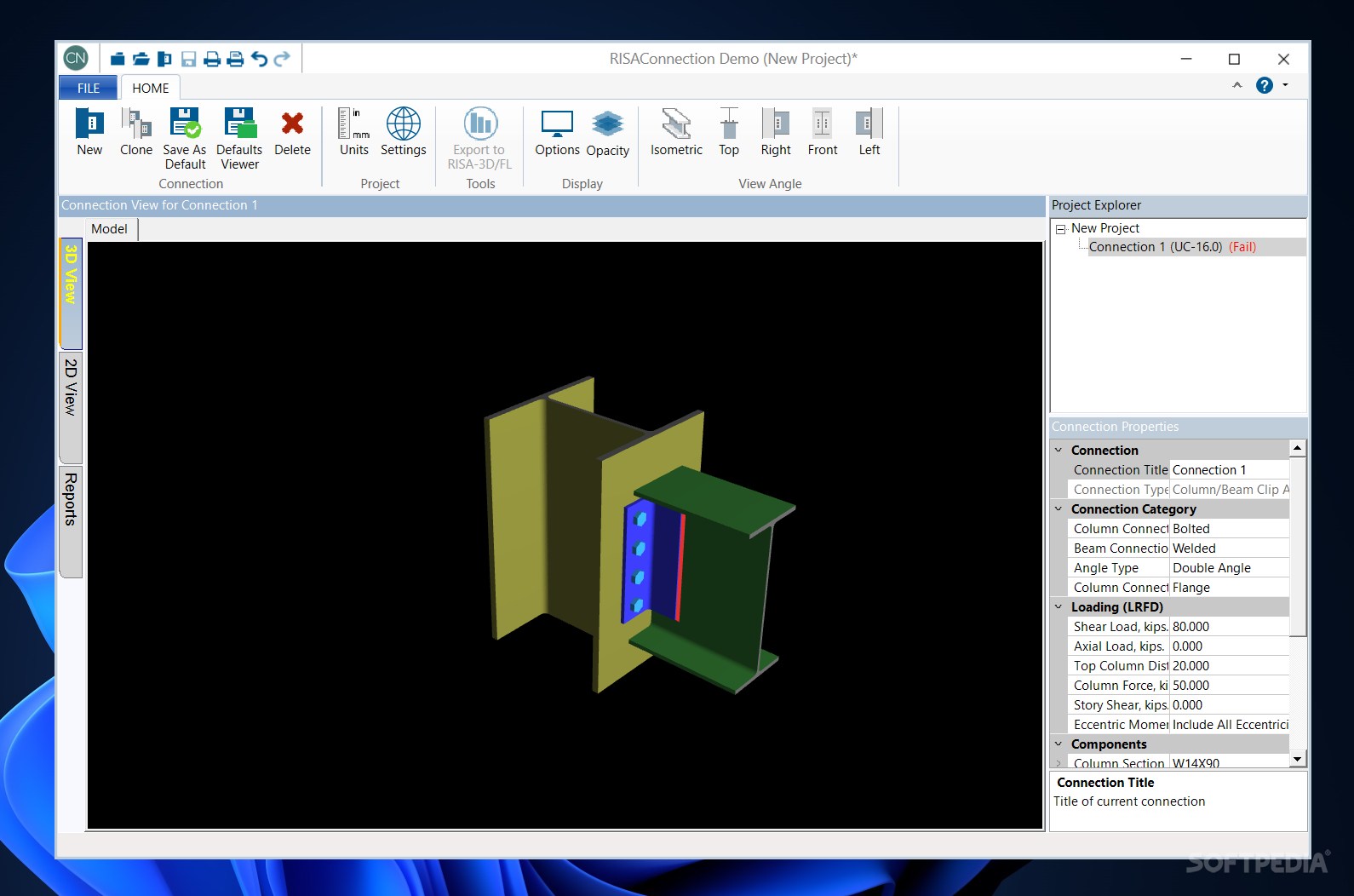The image size is (1354, 896).
Task: Create a New connection from ribbon
Action: pyautogui.click(x=89, y=132)
